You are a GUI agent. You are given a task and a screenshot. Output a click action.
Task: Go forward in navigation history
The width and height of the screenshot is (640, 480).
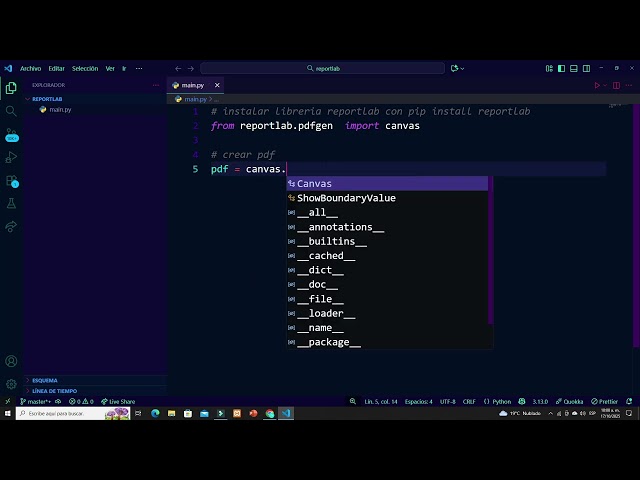tap(191, 69)
